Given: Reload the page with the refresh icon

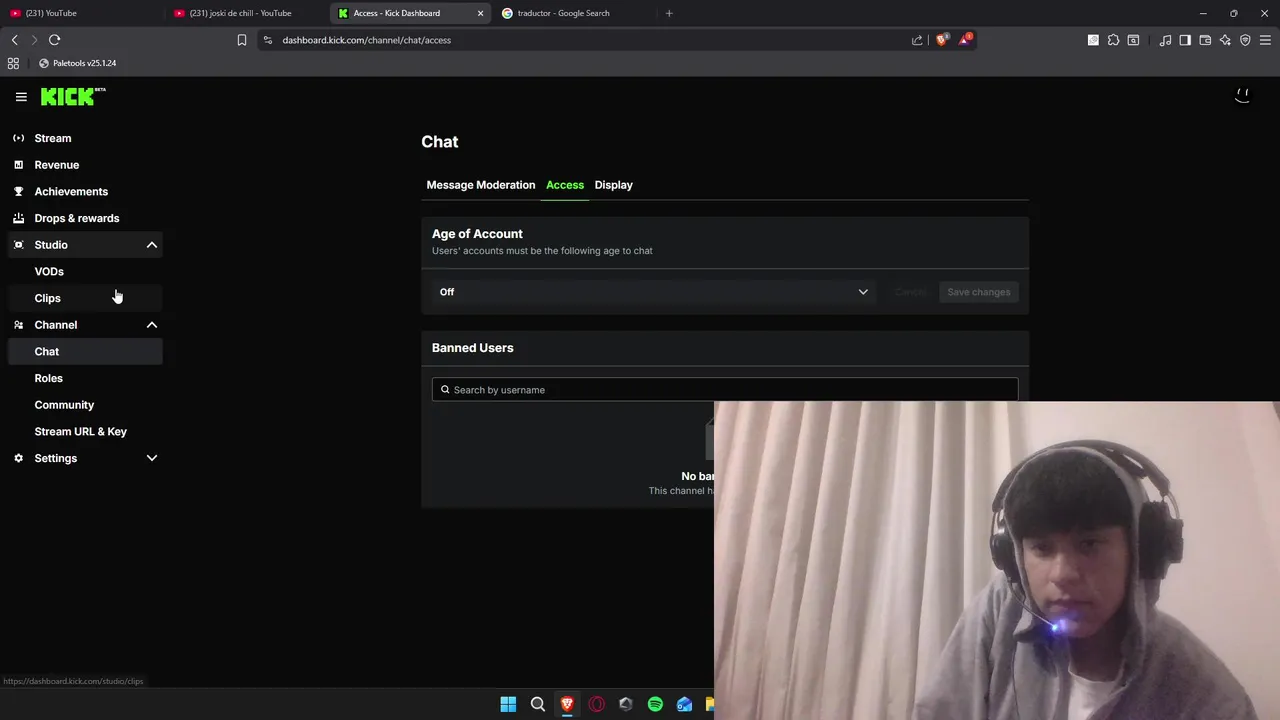Looking at the screenshot, I should click(54, 40).
